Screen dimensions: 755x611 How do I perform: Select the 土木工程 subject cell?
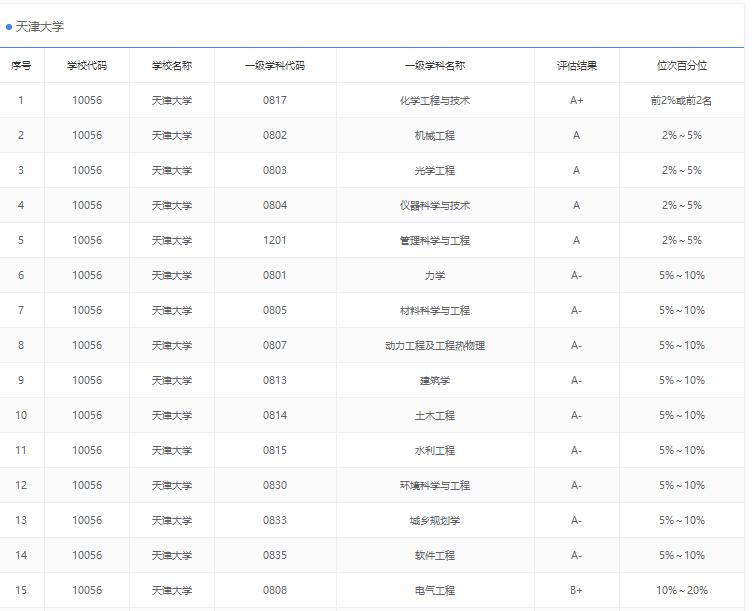click(x=435, y=416)
